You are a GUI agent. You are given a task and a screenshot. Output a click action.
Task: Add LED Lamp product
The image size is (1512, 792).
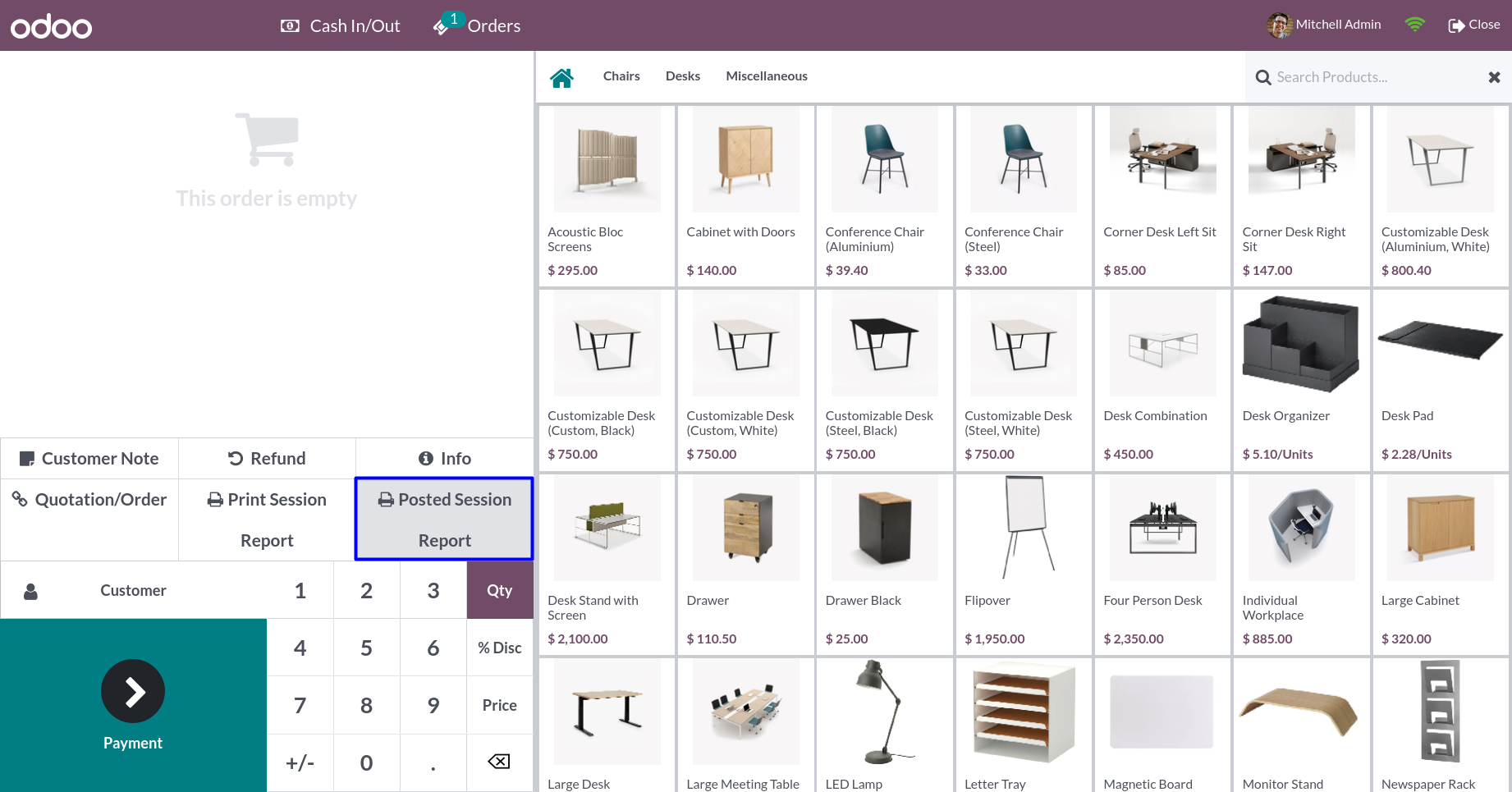click(885, 725)
